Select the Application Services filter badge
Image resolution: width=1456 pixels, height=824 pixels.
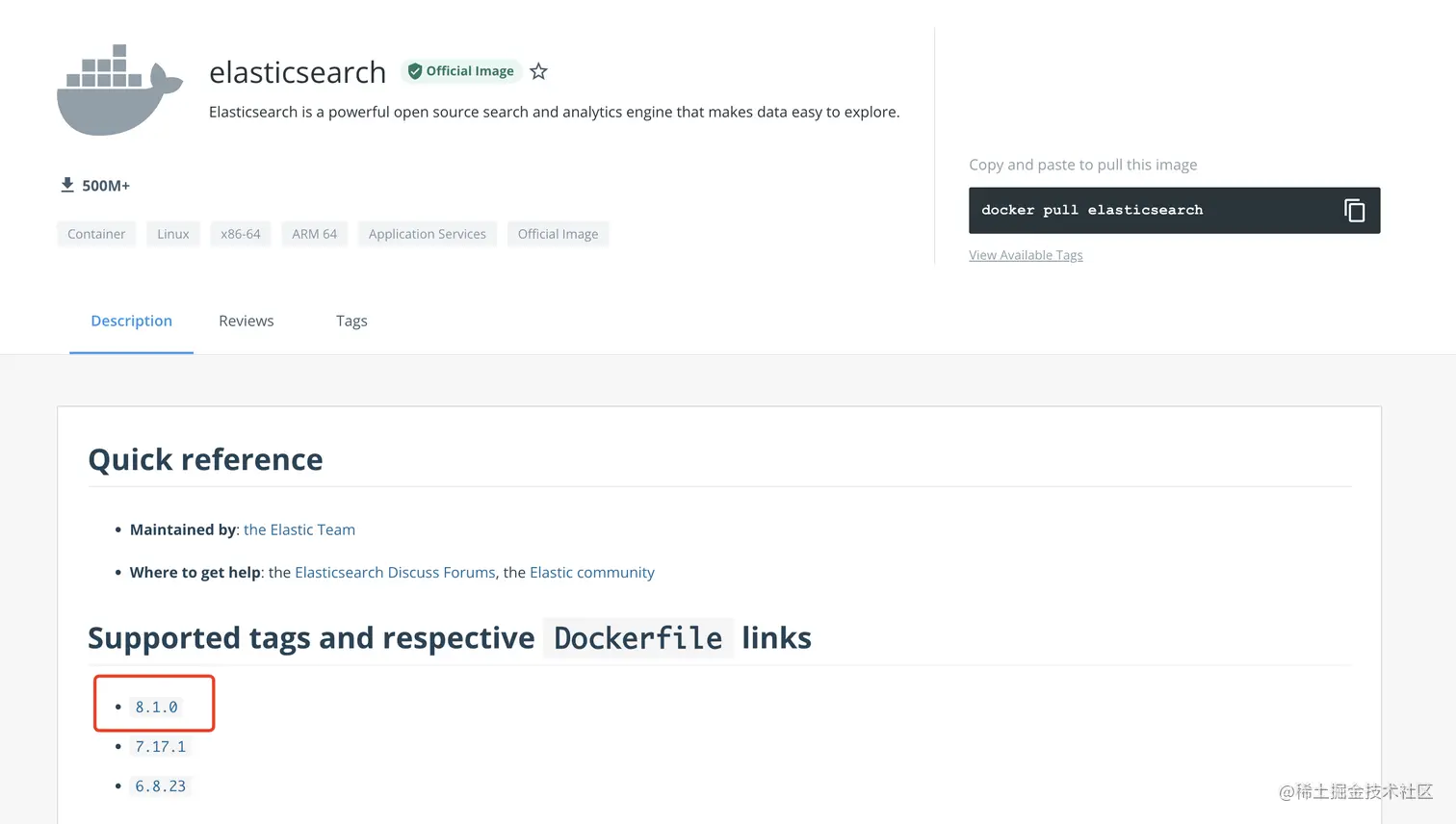coord(427,233)
